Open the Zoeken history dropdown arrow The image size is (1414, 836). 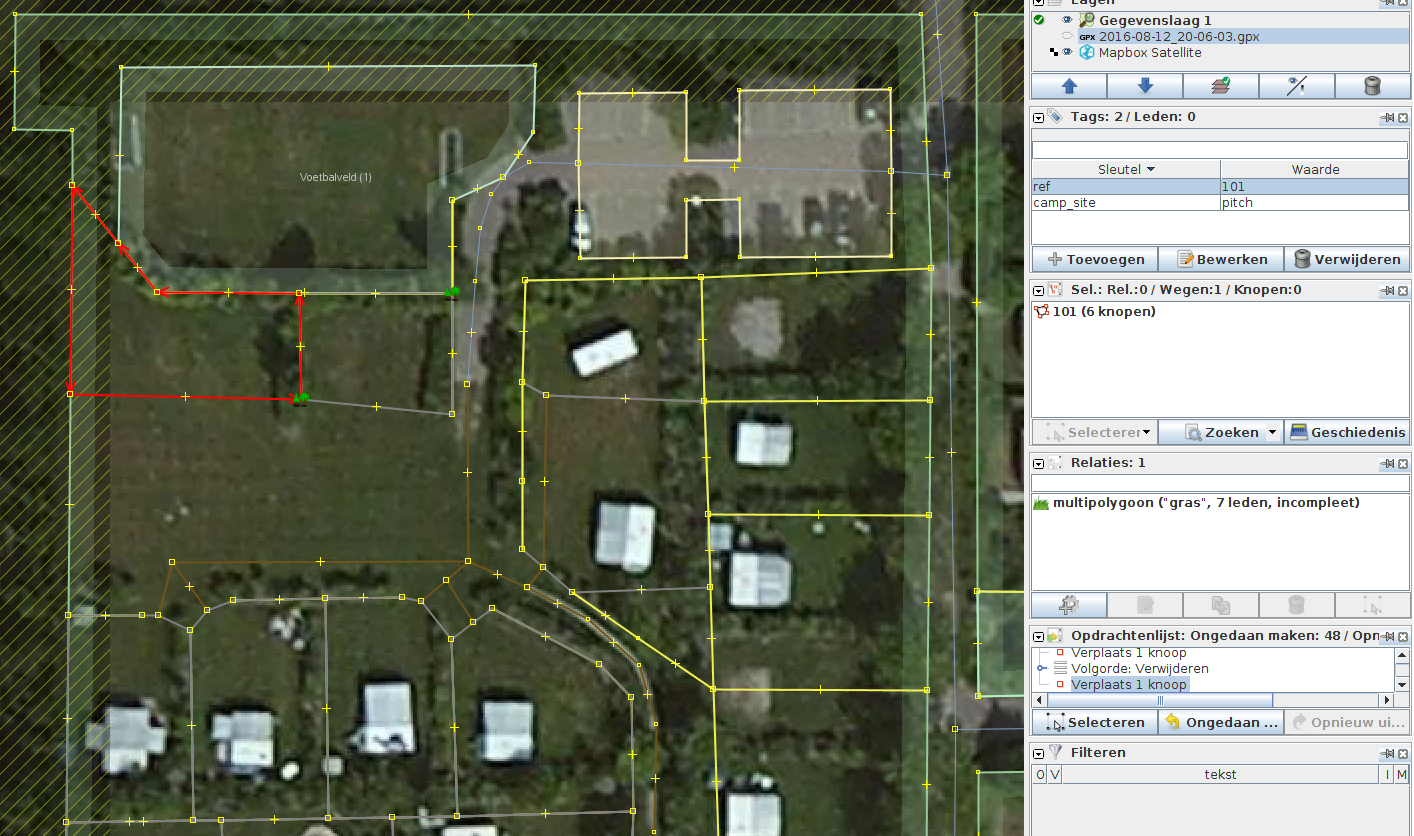[x=1272, y=433]
